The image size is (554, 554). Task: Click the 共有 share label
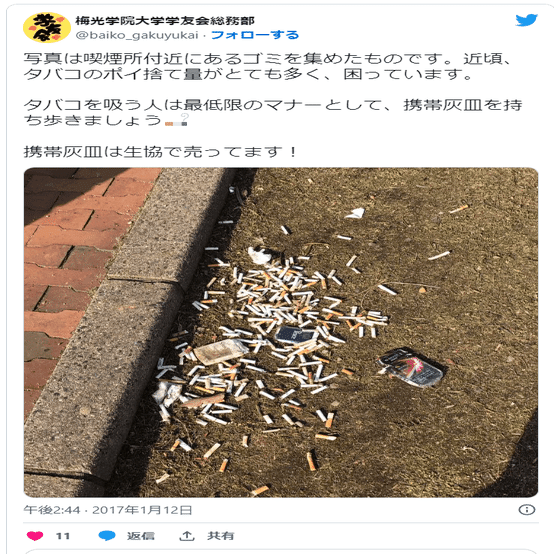[220, 536]
